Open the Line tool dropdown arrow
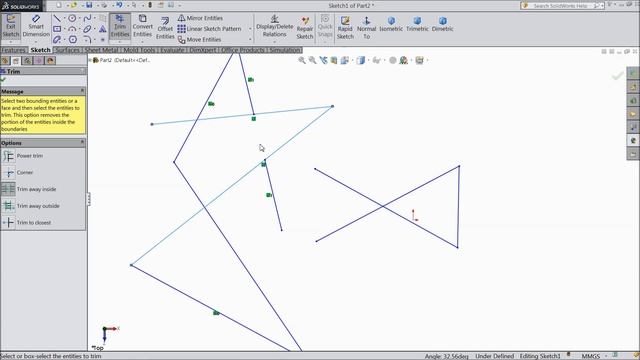The width and height of the screenshot is (640, 360). (64, 18)
